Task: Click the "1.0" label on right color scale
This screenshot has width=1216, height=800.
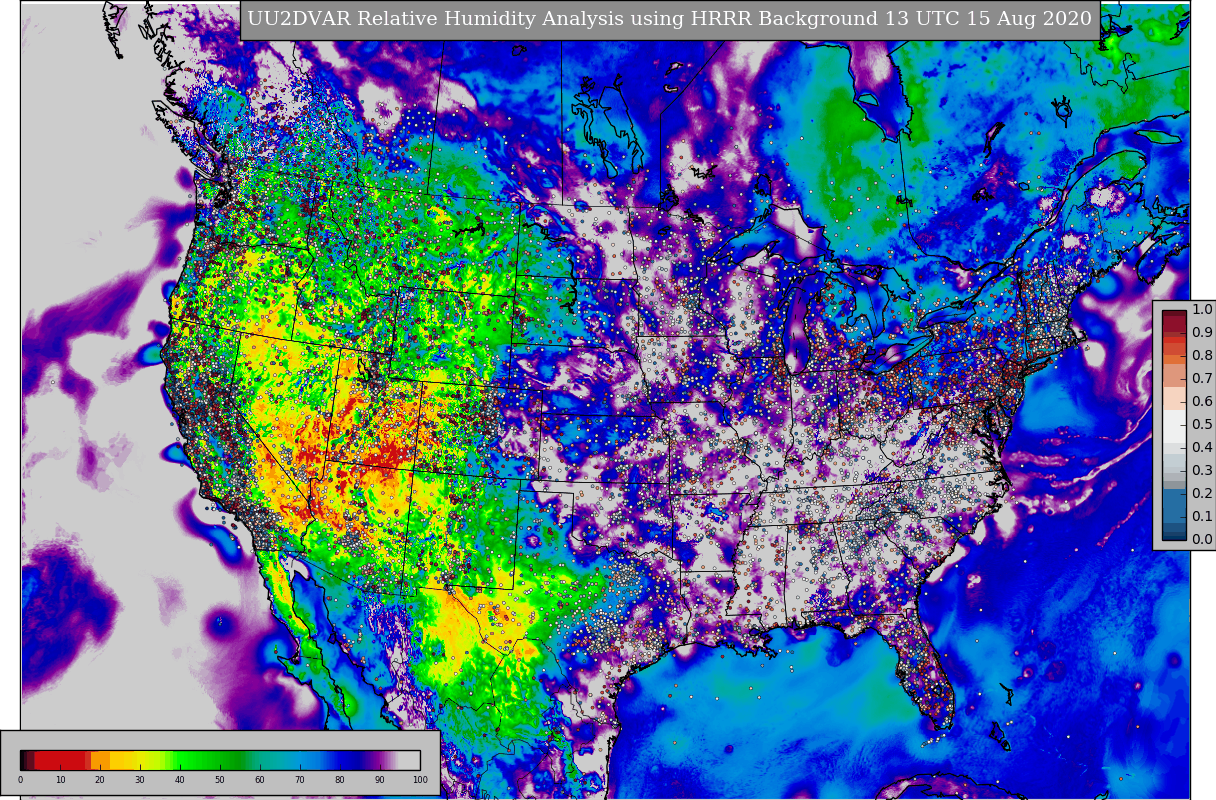Action: point(1202,310)
